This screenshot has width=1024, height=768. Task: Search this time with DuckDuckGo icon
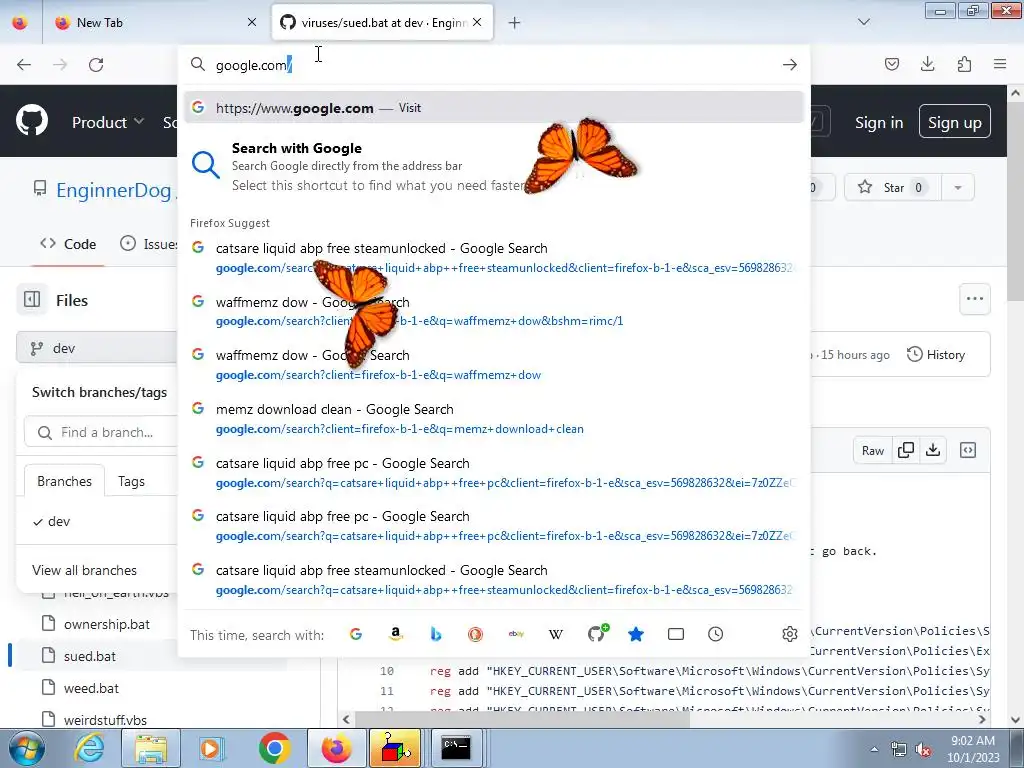coord(475,634)
